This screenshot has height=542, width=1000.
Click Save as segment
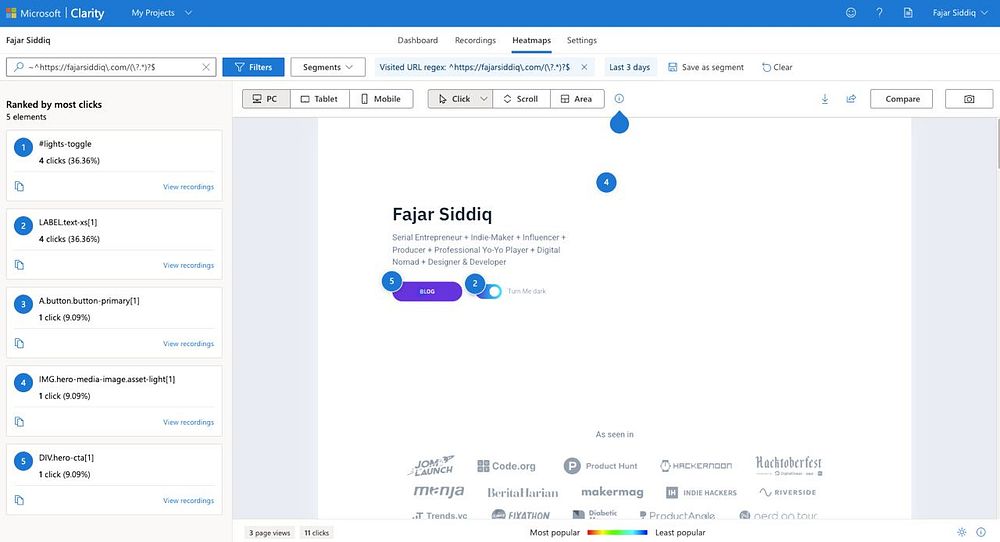706,67
